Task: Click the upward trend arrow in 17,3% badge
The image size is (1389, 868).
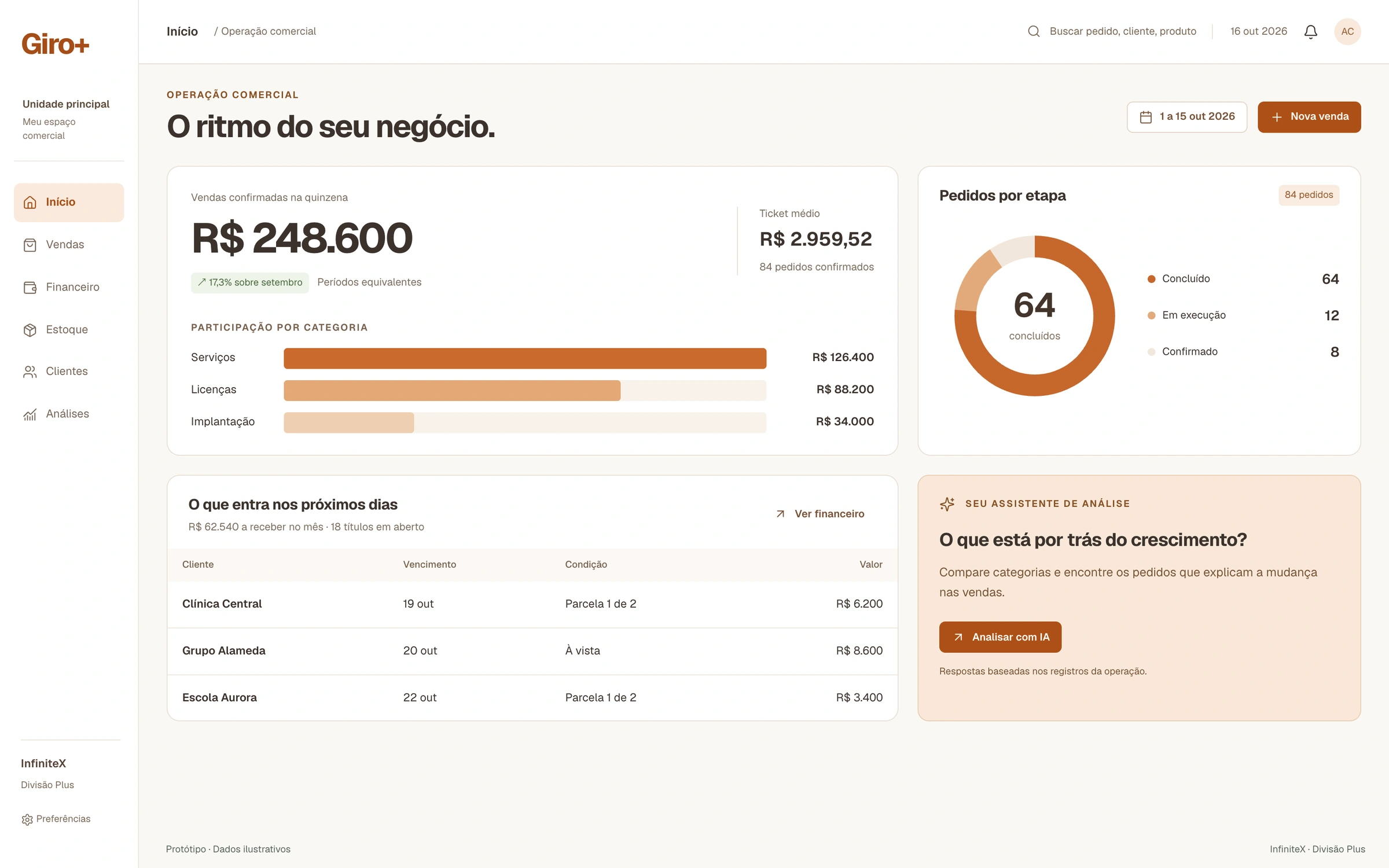Action: point(201,282)
